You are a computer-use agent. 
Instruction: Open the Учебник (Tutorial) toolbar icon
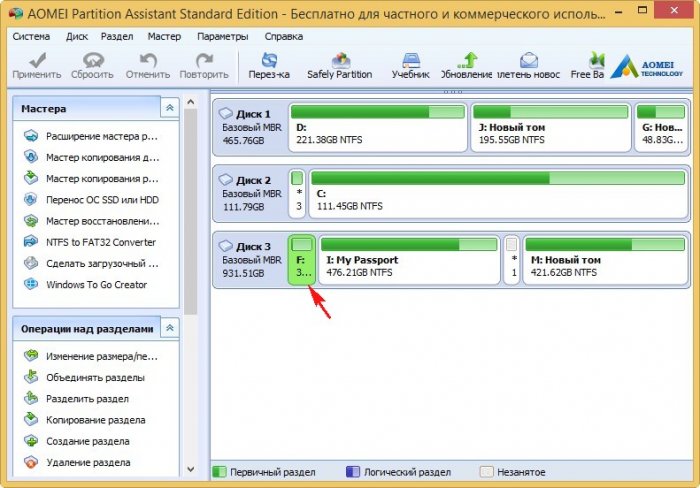411,66
